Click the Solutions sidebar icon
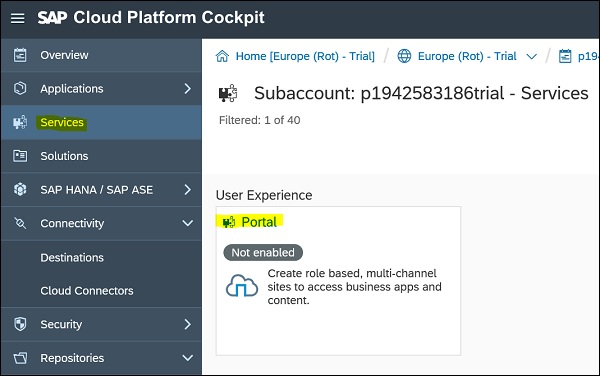 (20, 156)
